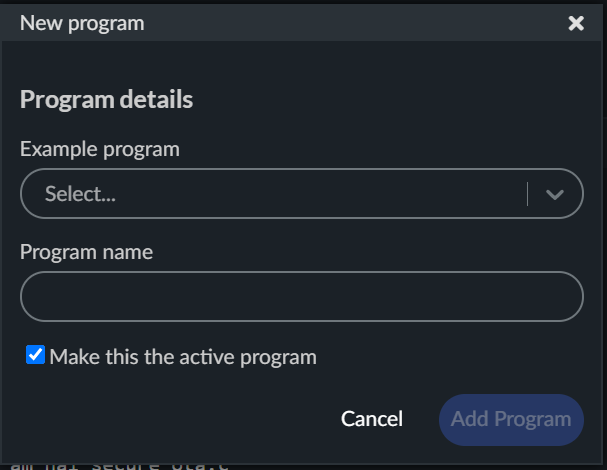Image resolution: width=607 pixels, height=470 pixels.
Task: Toggle the blue checkmark box
Action: (x=35, y=355)
